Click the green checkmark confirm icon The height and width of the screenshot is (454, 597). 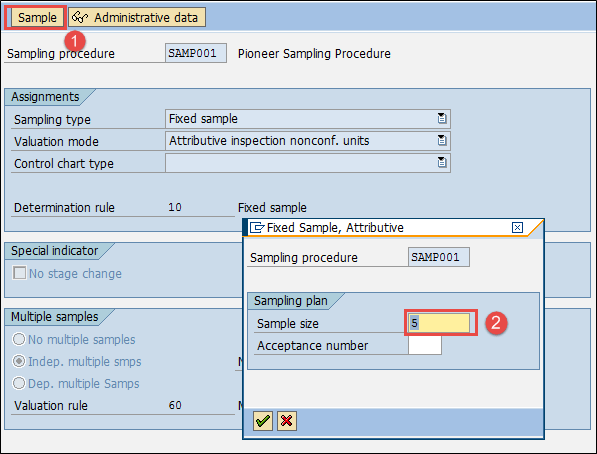click(263, 421)
